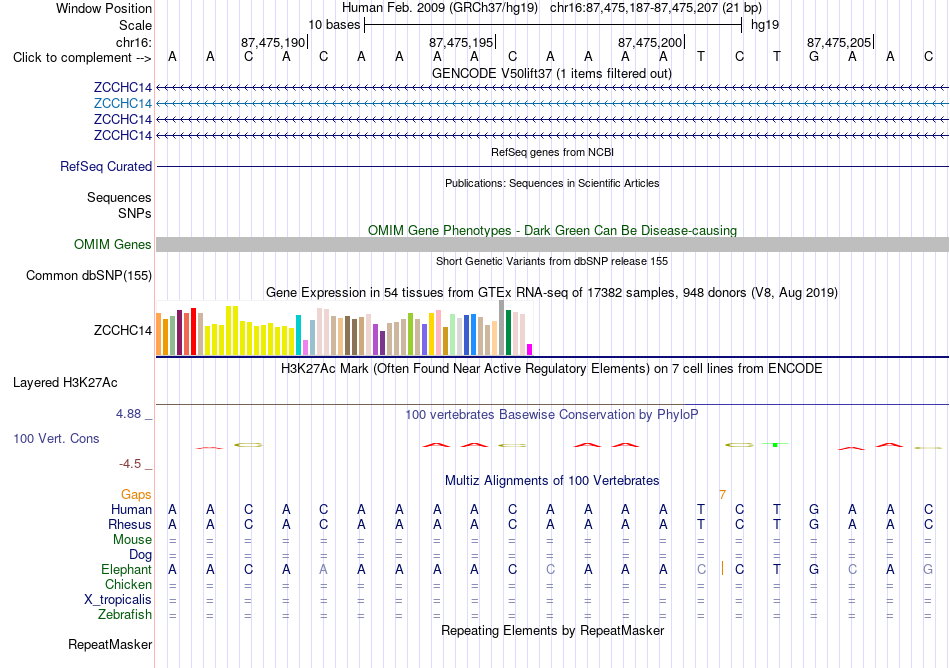Select the magenta last bar in GTEx chart
The height and width of the screenshot is (668, 950).
[x=530, y=349]
